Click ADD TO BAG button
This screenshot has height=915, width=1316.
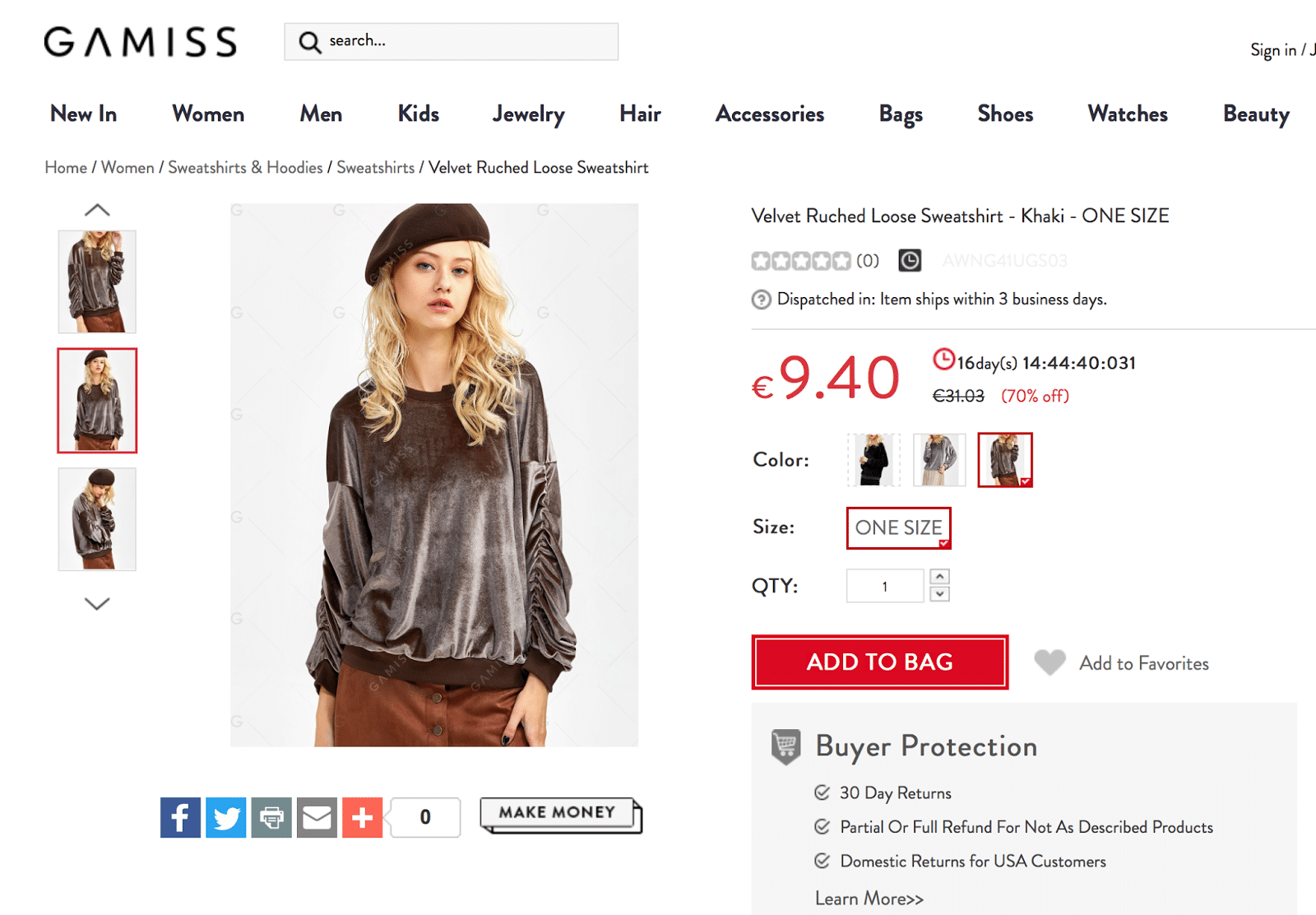[x=879, y=662]
